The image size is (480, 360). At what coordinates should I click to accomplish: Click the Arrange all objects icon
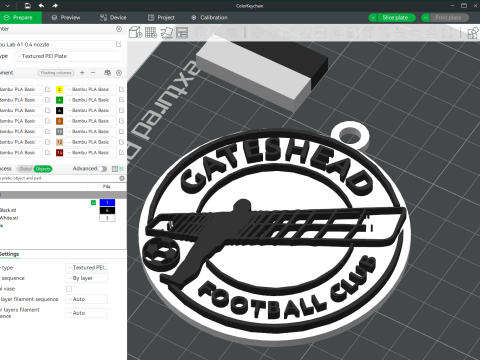[x=182, y=32]
